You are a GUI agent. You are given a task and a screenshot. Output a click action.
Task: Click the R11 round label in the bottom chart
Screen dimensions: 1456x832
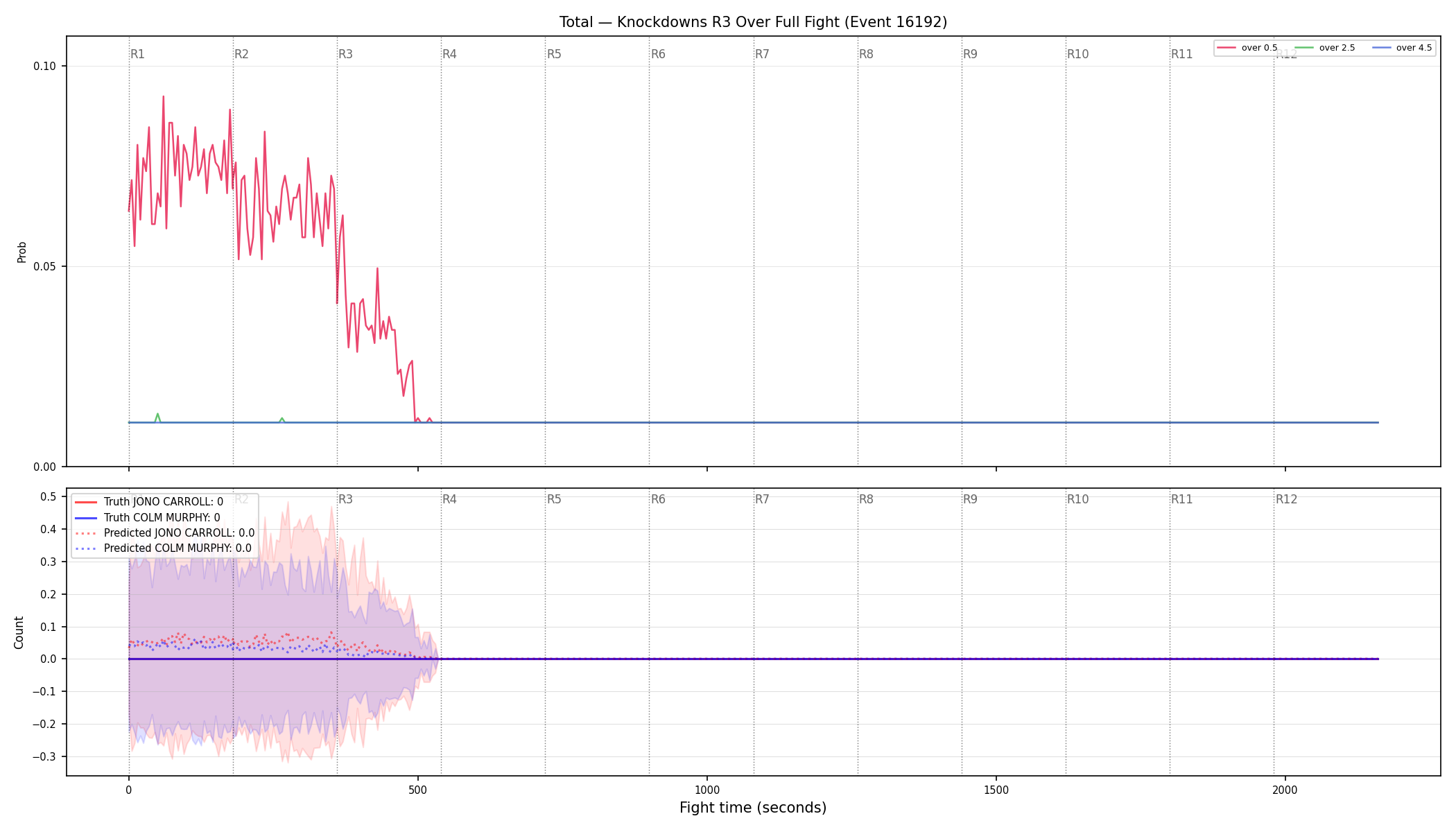[1181, 499]
